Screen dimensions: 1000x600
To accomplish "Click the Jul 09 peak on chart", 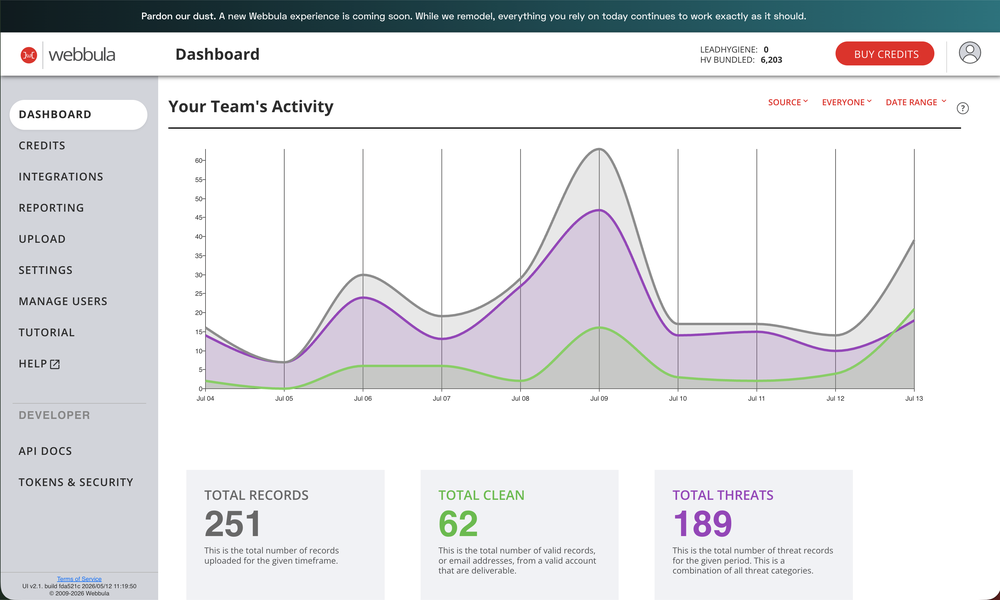I will (x=599, y=149).
